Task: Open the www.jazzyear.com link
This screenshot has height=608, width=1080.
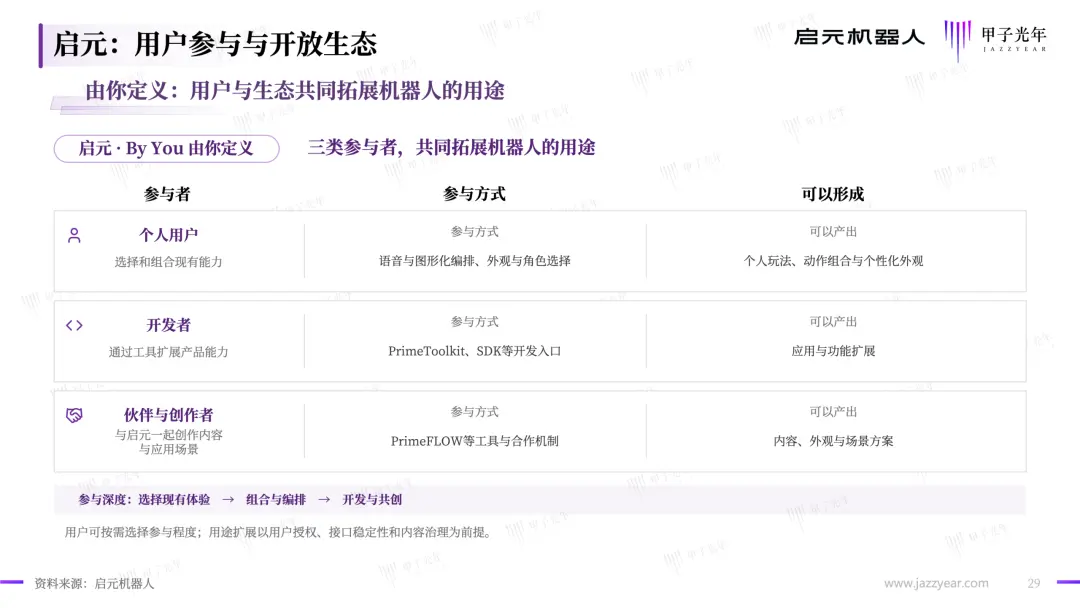Action: click(x=936, y=583)
